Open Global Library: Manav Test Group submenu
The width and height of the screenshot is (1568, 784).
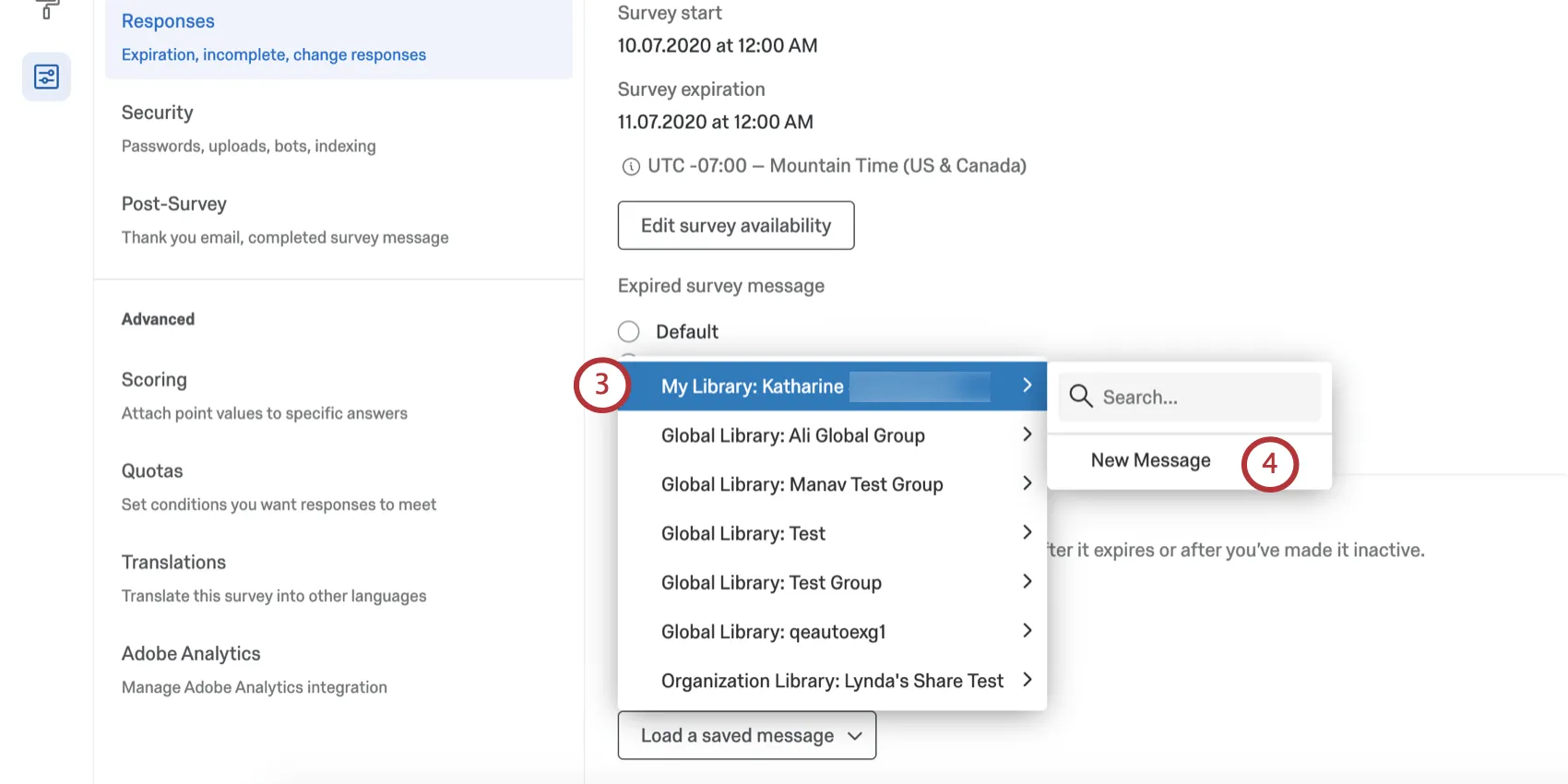pyautogui.click(x=802, y=484)
